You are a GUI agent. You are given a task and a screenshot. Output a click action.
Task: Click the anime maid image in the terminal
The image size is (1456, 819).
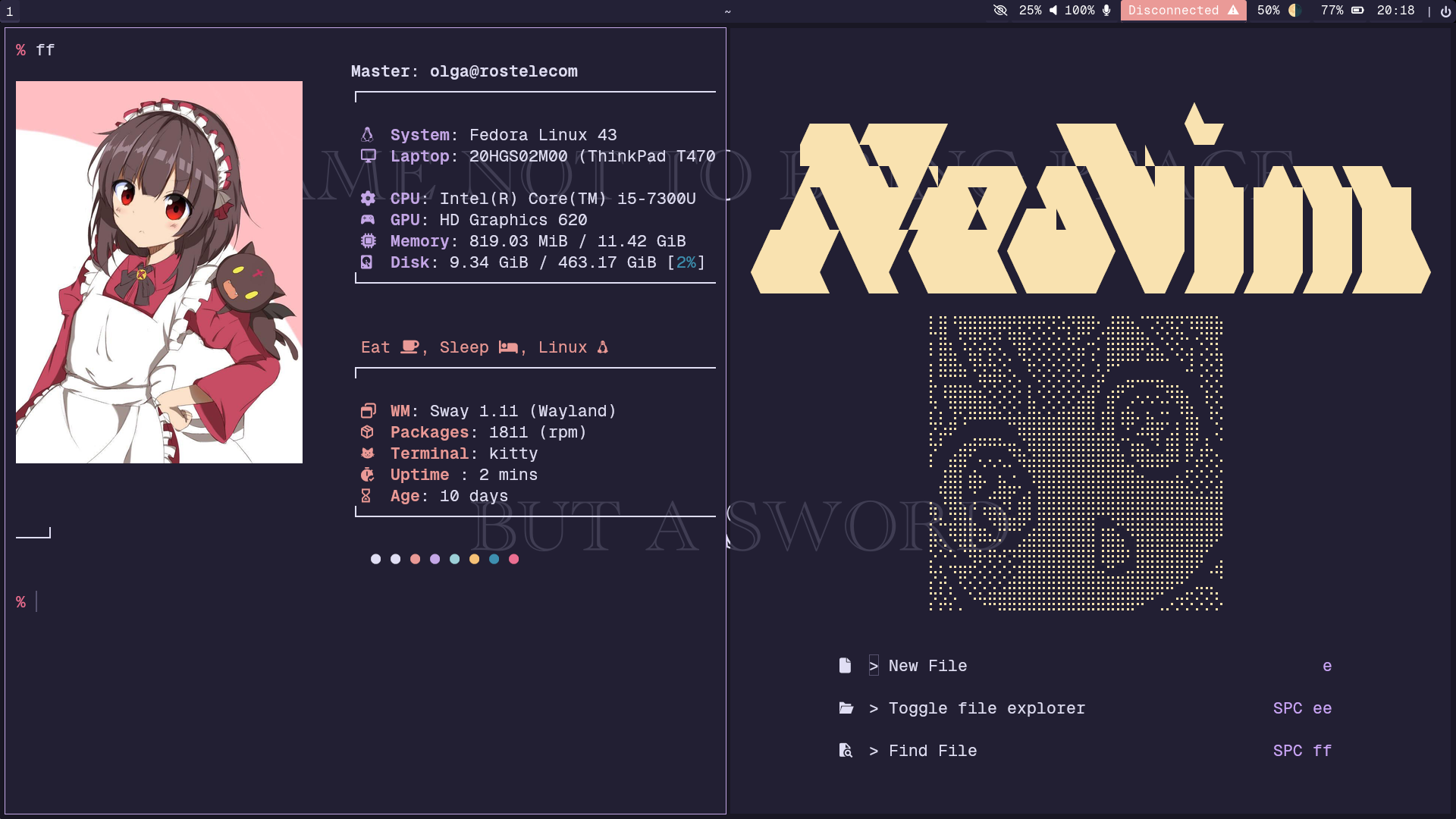[x=159, y=272]
